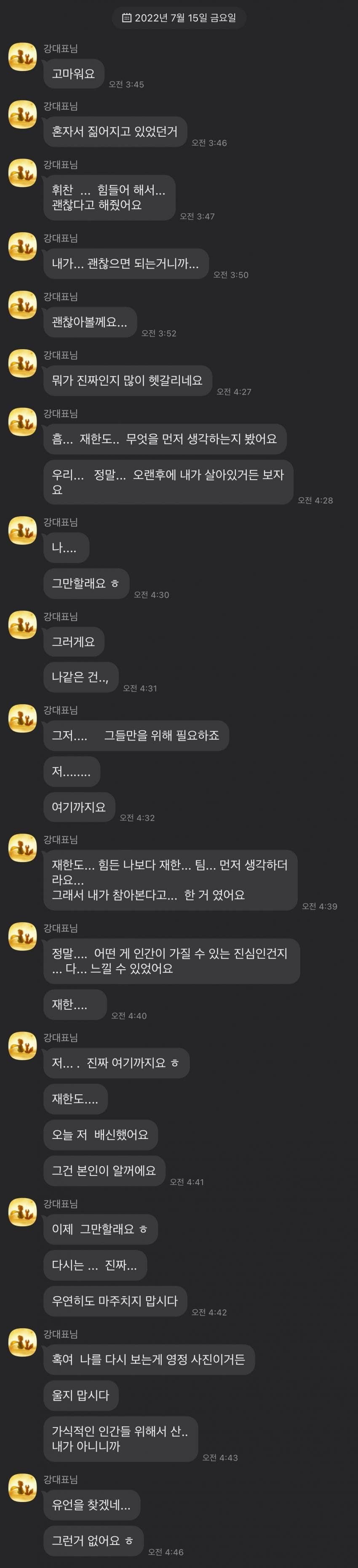This screenshot has height=1568, width=358.
Task: Select the message bubble saying 고마워요
Action: [74, 74]
